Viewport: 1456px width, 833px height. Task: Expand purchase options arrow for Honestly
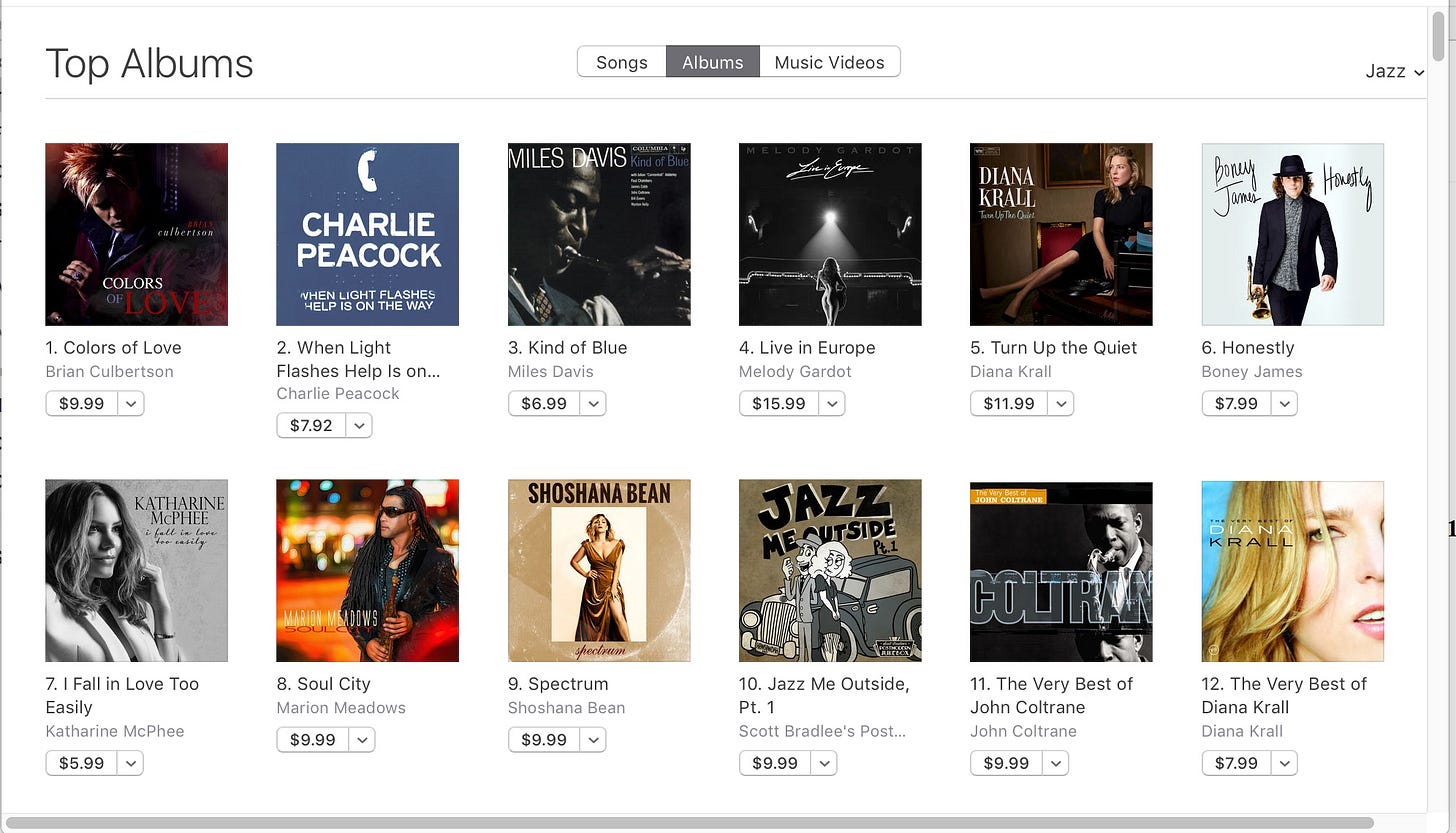(x=1284, y=403)
